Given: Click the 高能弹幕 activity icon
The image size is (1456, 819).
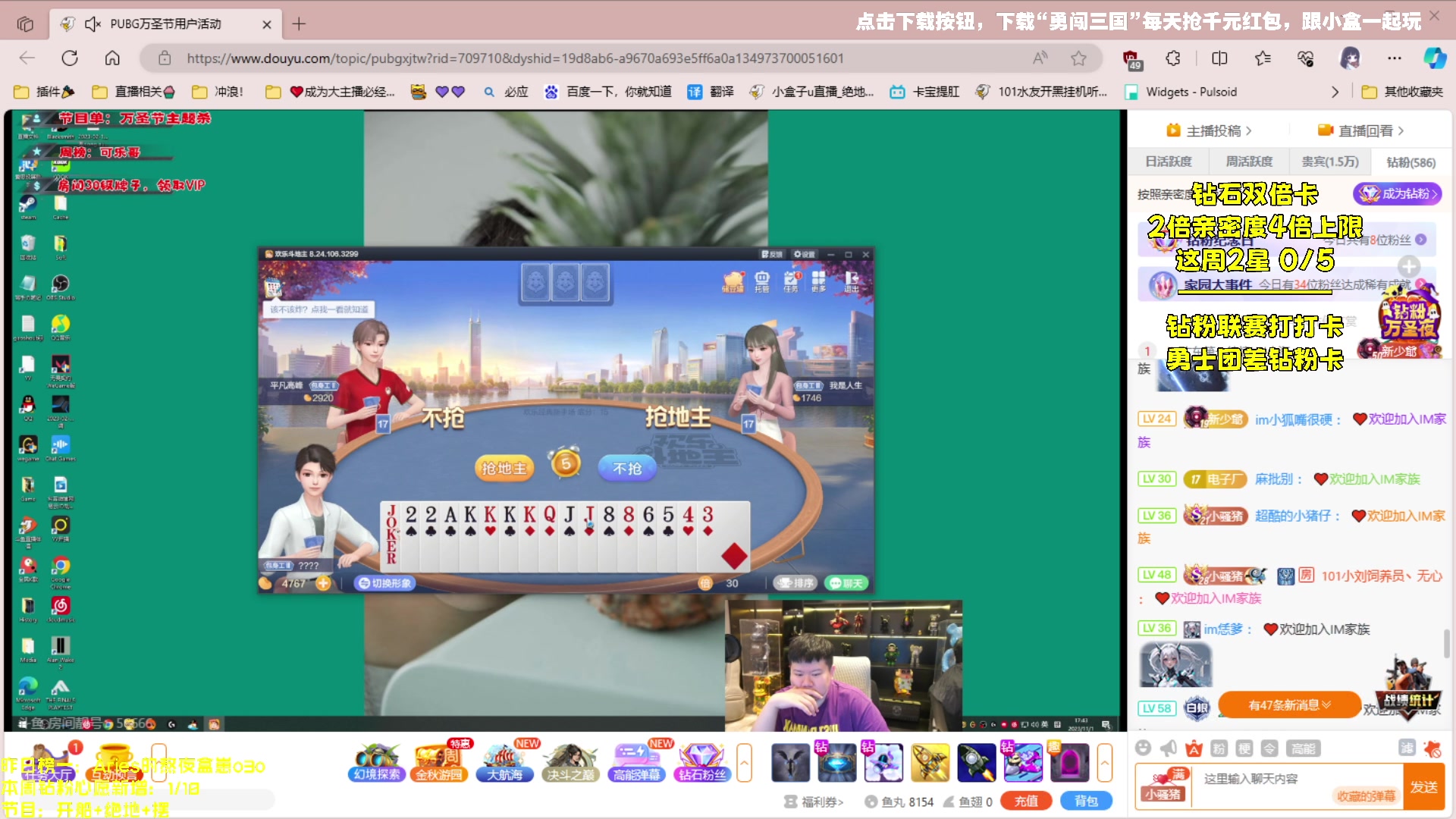Looking at the screenshot, I should pyautogui.click(x=636, y=762).
